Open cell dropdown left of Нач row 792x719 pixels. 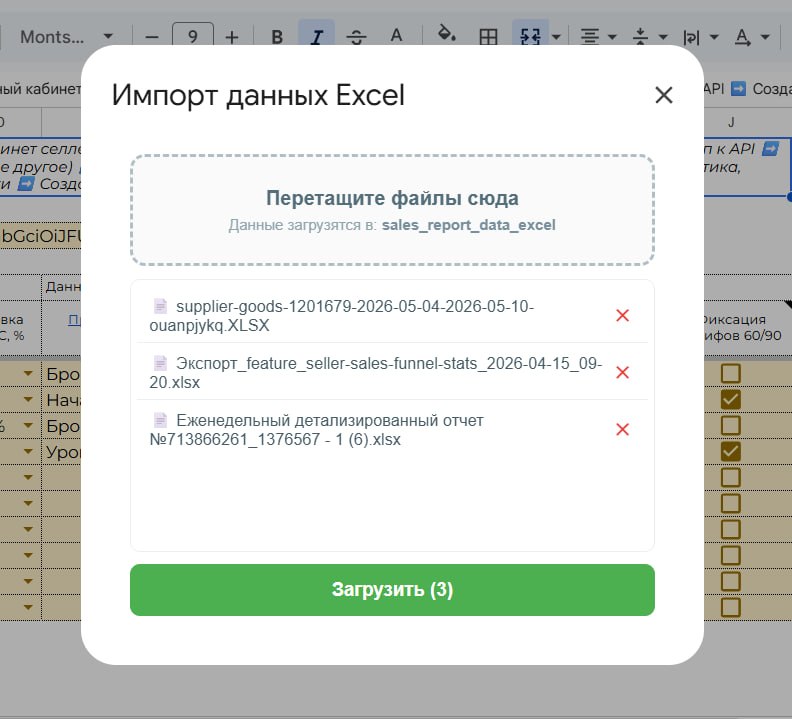coord(28,399)
